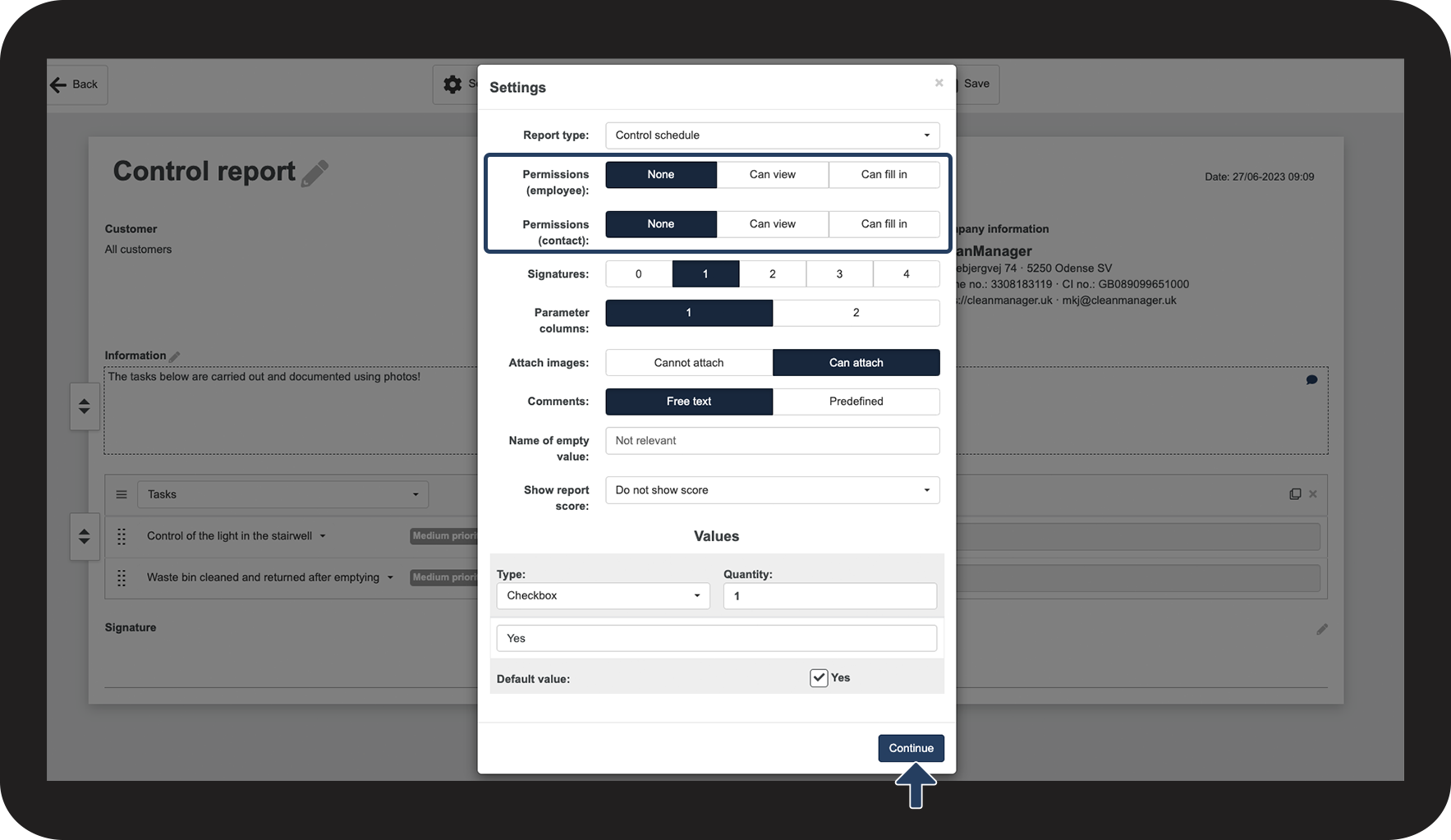The height and width of the screenshot is (840, 1451).
Task: Close the Settings dialog with X
Action: pos(939,83)
